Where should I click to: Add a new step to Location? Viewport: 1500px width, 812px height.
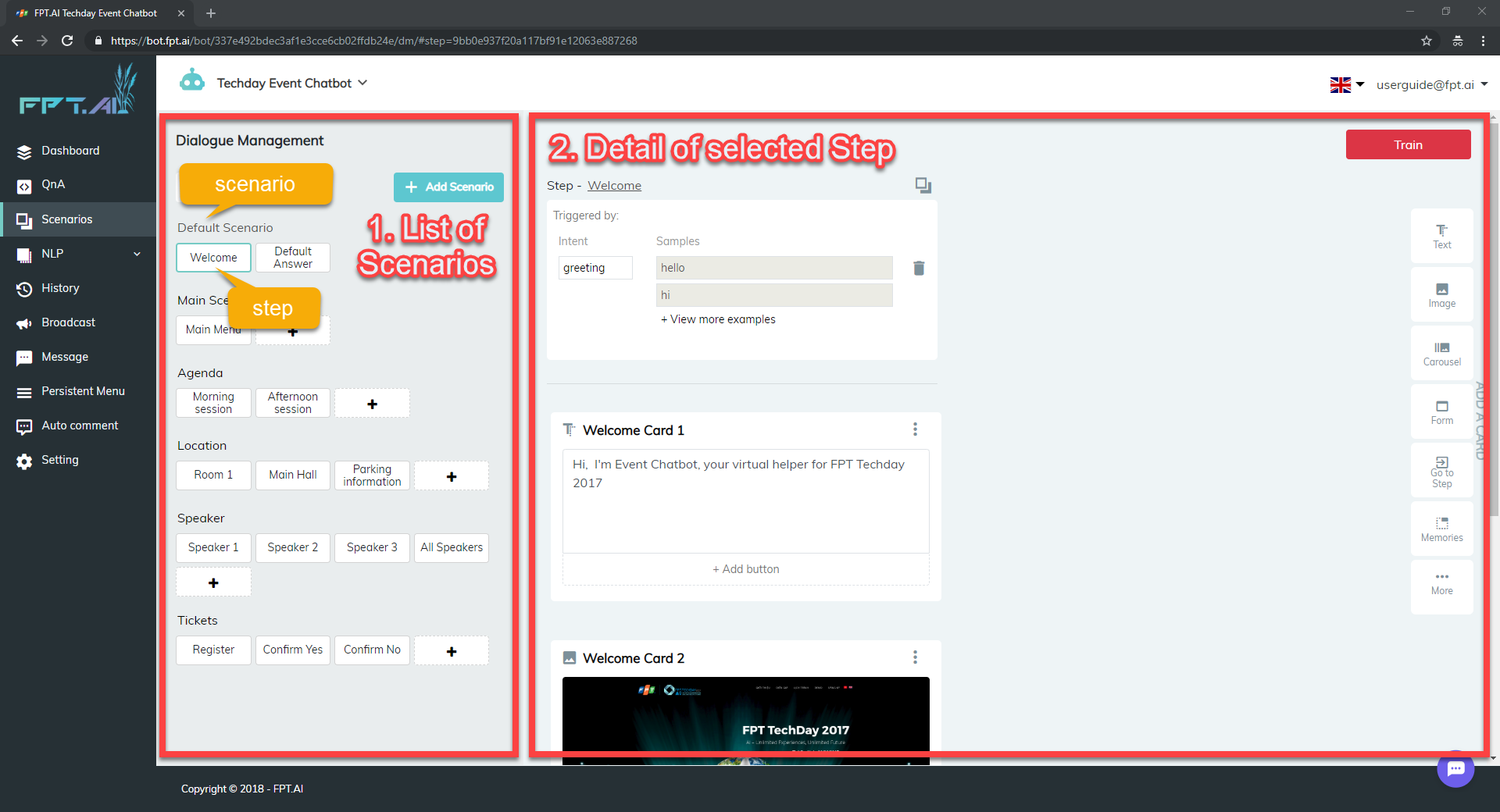pyautogui.click(x=452, y=476)
